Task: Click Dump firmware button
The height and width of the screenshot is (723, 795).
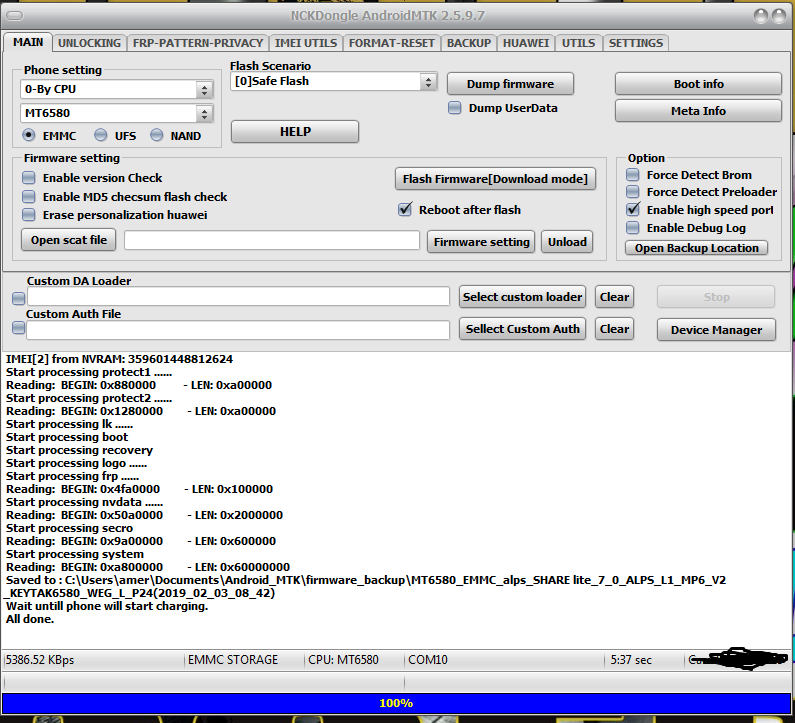Action: coord(510,84)
